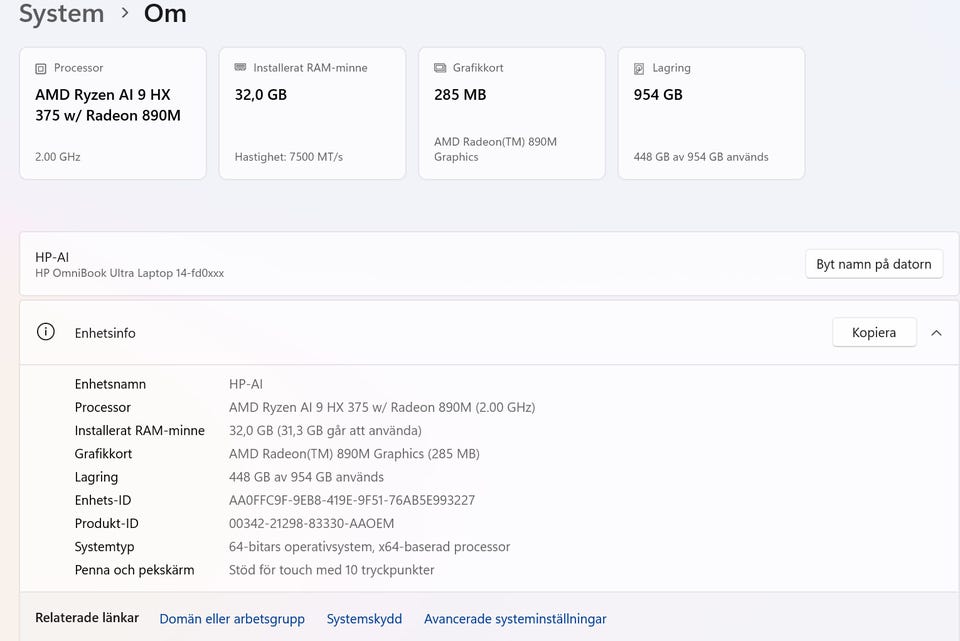Click the Enhets-ID row label
The image size is (960, 641).
103,500
